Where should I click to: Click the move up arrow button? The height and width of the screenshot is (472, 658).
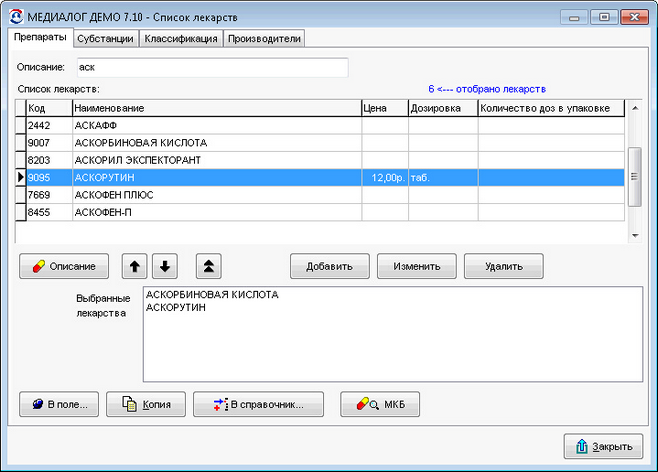coord(135,266)
